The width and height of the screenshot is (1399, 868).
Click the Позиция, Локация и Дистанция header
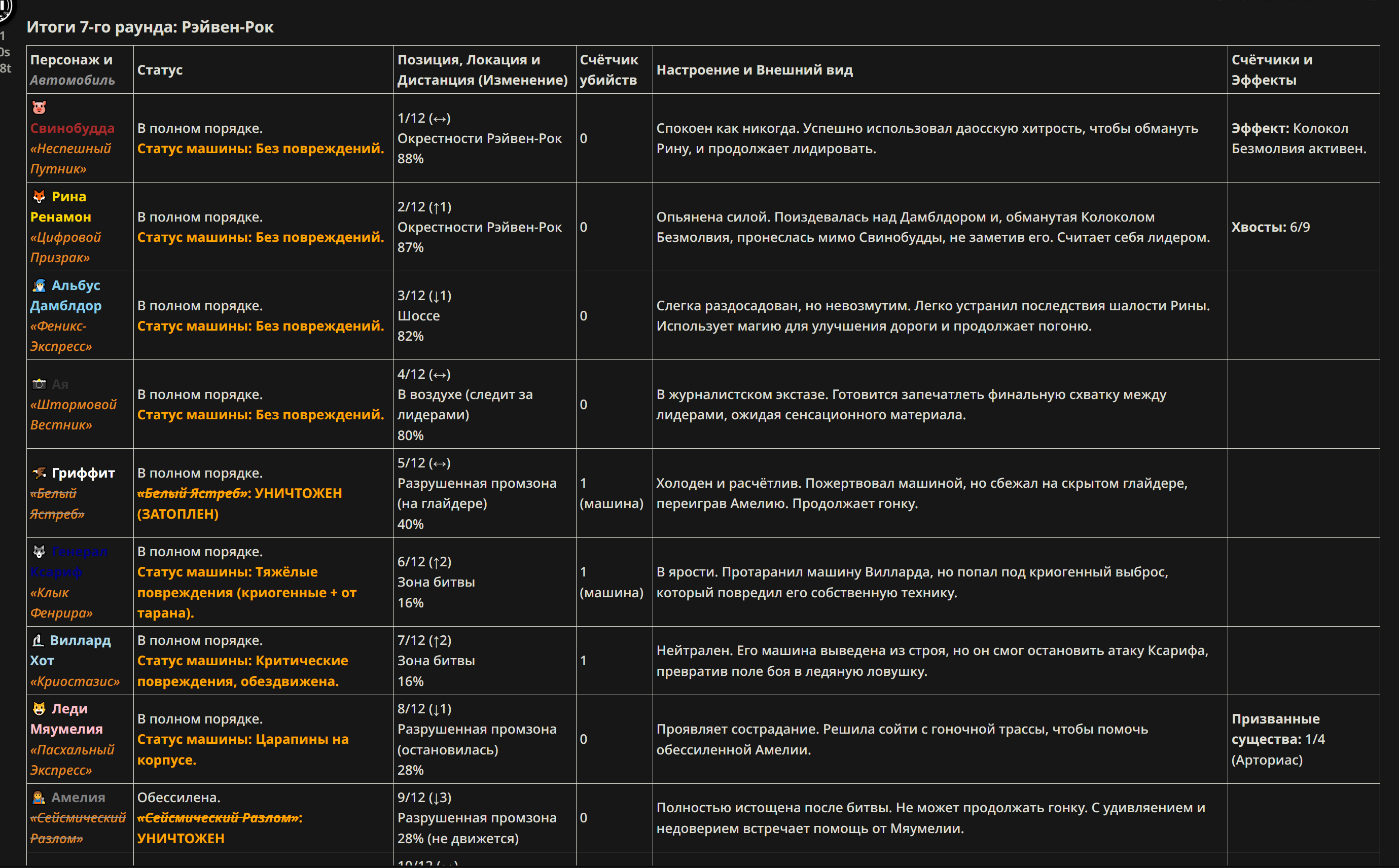point(482,69)
